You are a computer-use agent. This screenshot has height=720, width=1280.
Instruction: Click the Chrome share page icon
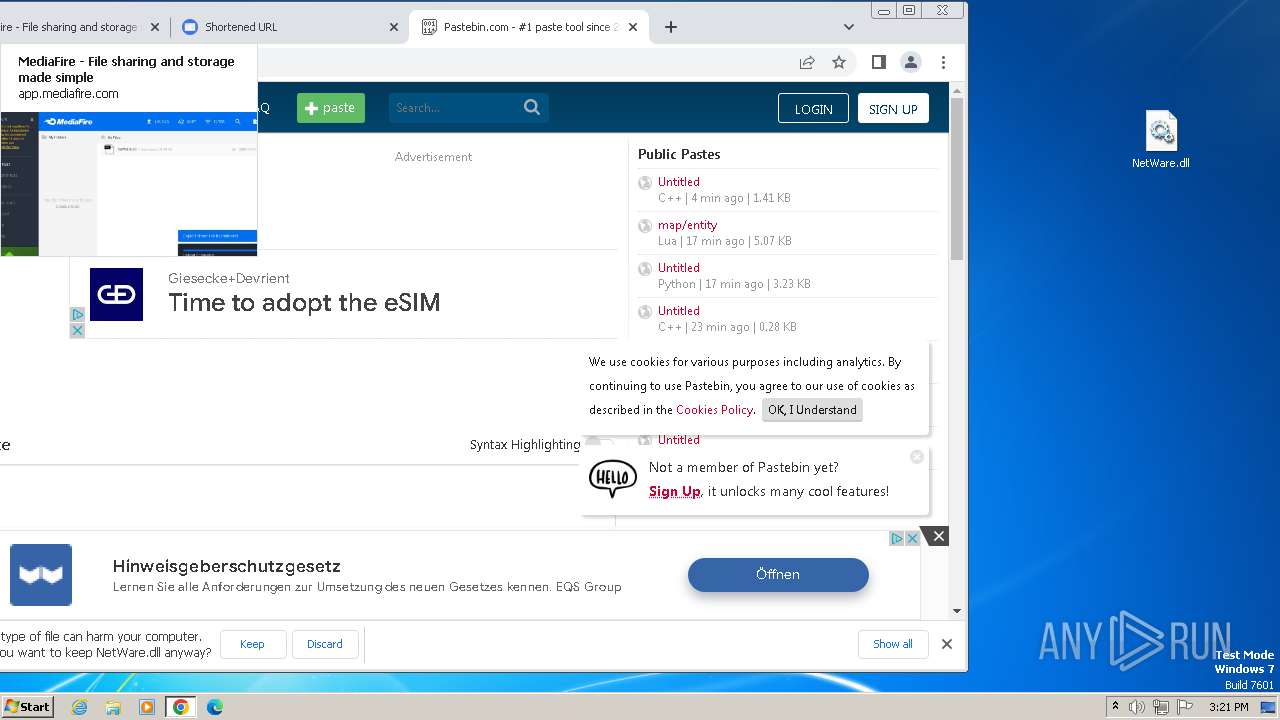tap(807, 62)
